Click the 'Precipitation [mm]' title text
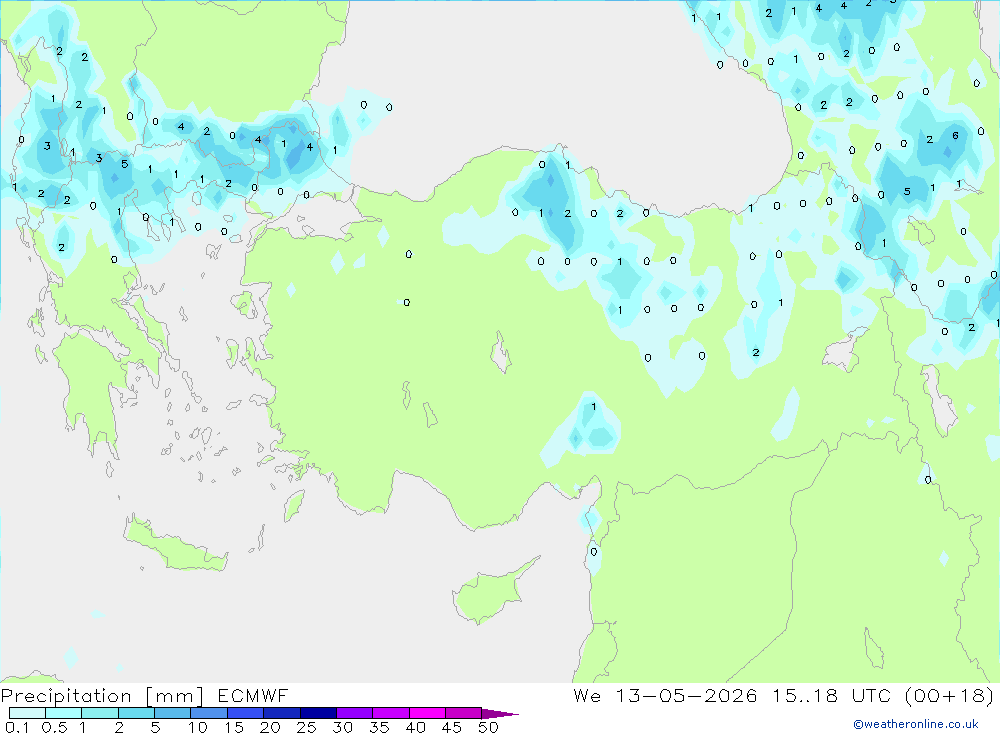 click(x=102, y=696)
